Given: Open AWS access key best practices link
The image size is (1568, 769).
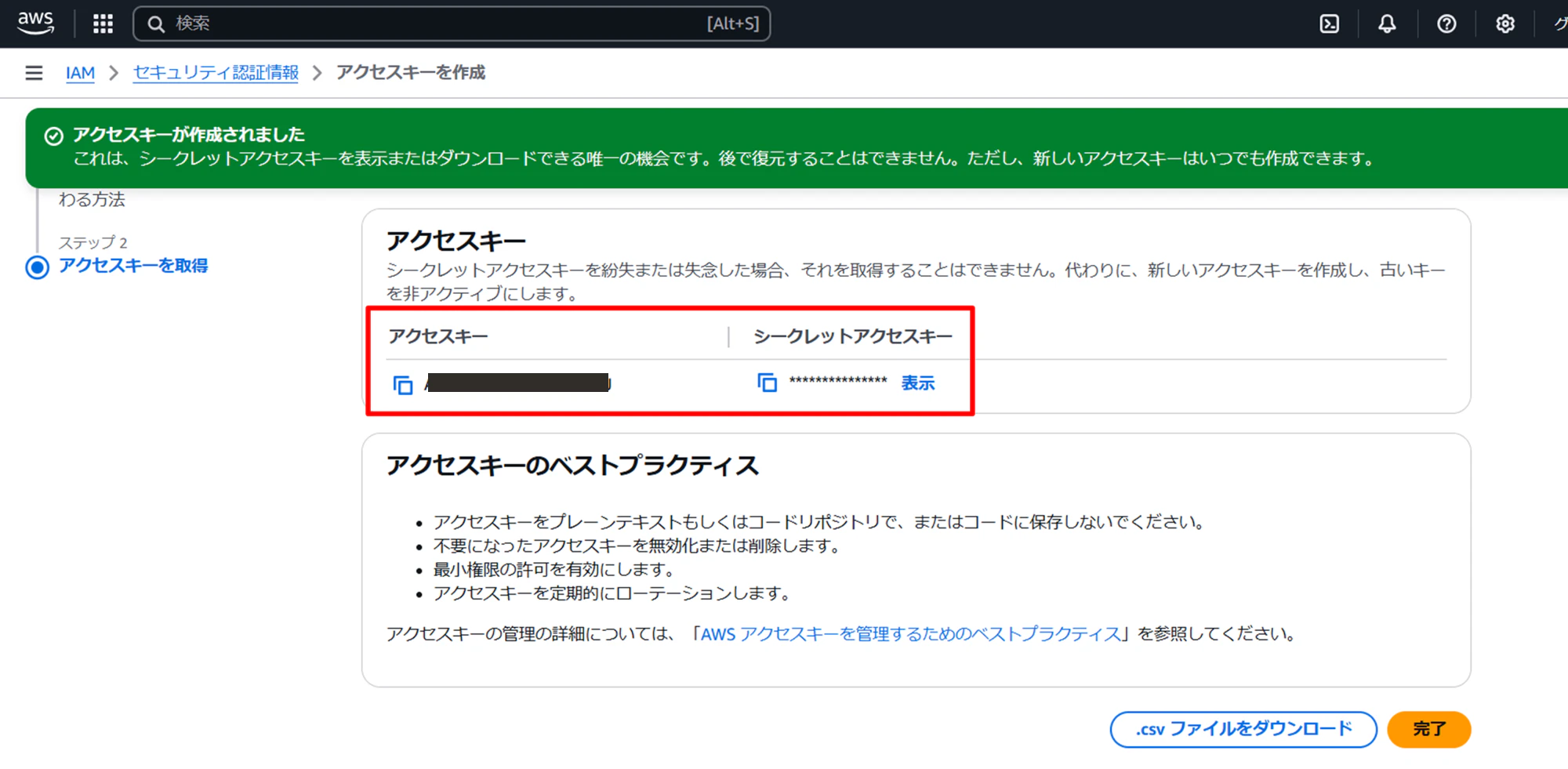Looking at the screenshot, I should (910, 633).
